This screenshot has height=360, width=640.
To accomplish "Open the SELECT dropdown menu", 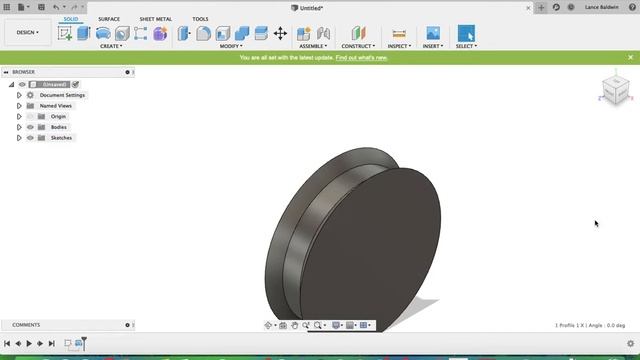I will coord(466,46).
